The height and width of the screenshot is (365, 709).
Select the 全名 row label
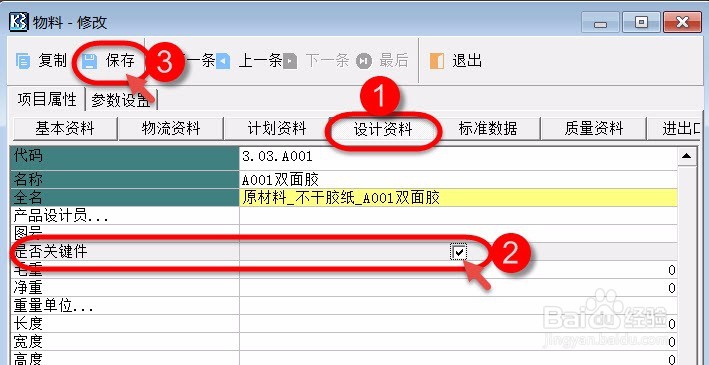coord(125,198)
